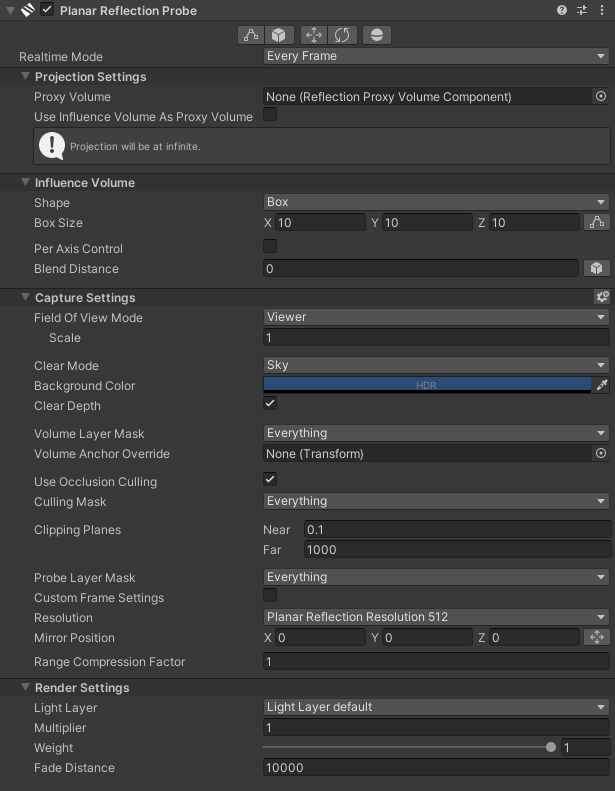Open the Realtime Mode dropdown

(x=436, y=56)
